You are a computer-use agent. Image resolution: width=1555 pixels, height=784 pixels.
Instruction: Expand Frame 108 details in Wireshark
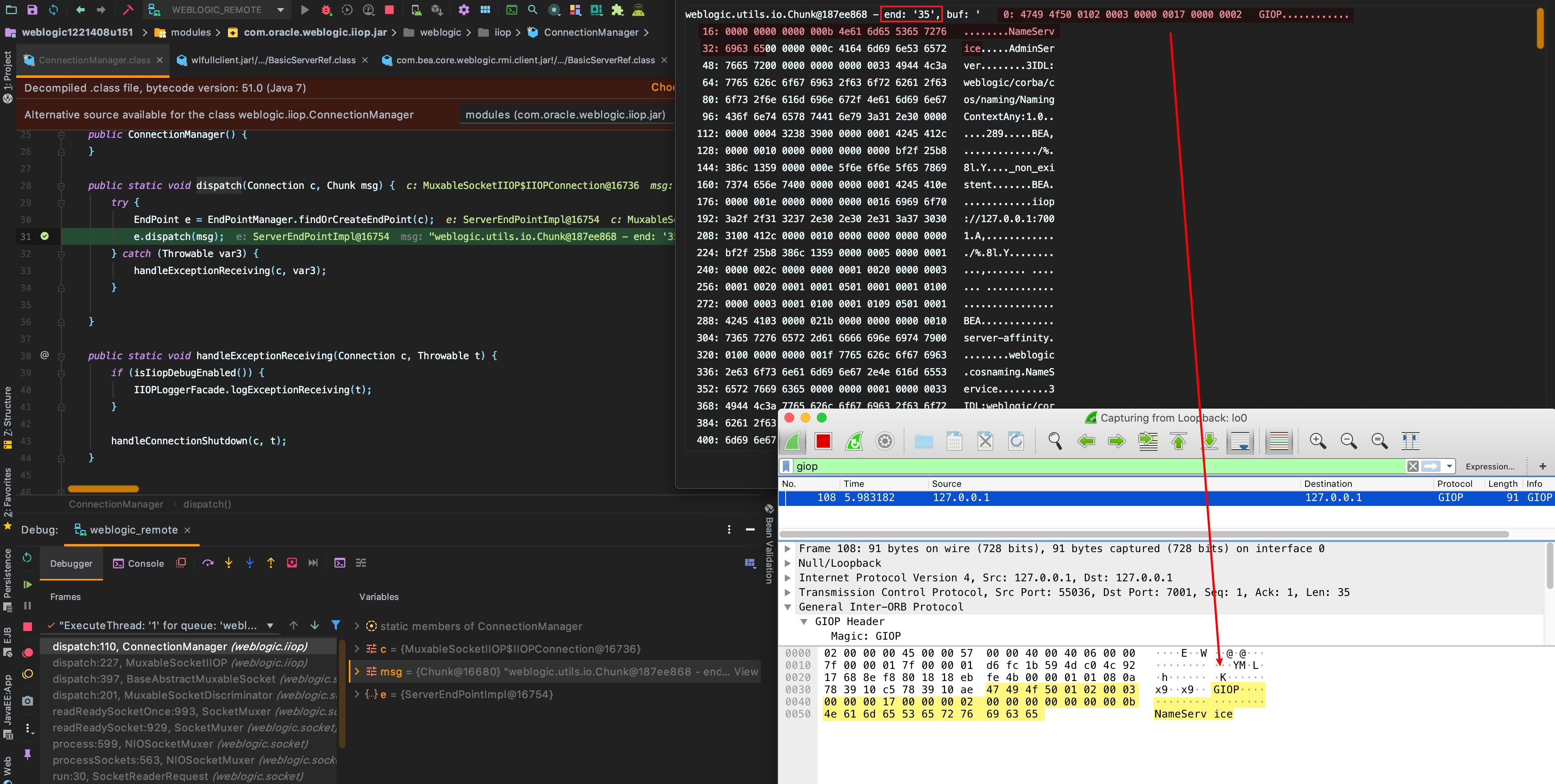coord(788,548)
